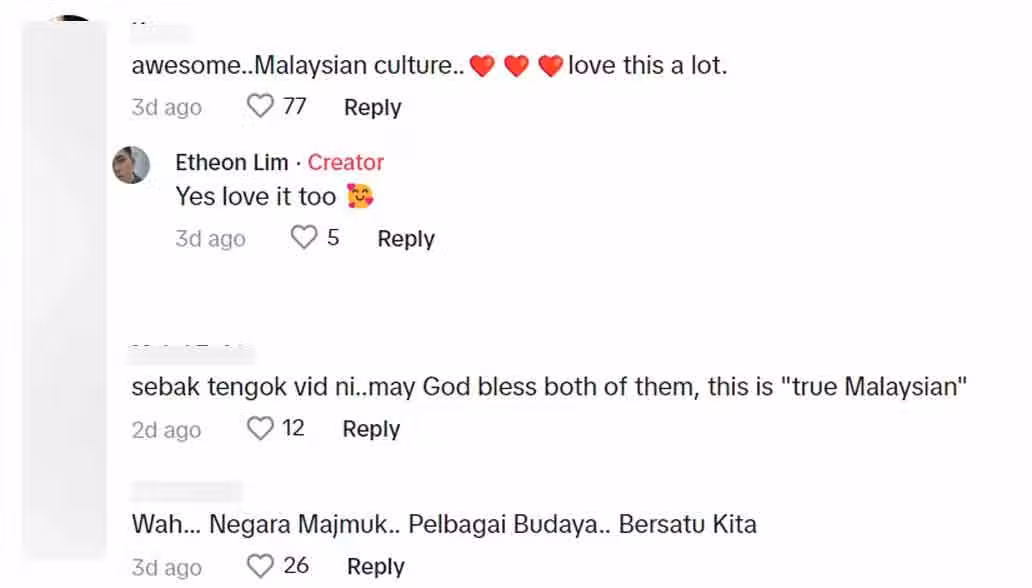The height and width of the screenshot is (588, 1032).
Task: Heart the "Wah... Negara Majmuk" comment
Action: pos(260,566)
